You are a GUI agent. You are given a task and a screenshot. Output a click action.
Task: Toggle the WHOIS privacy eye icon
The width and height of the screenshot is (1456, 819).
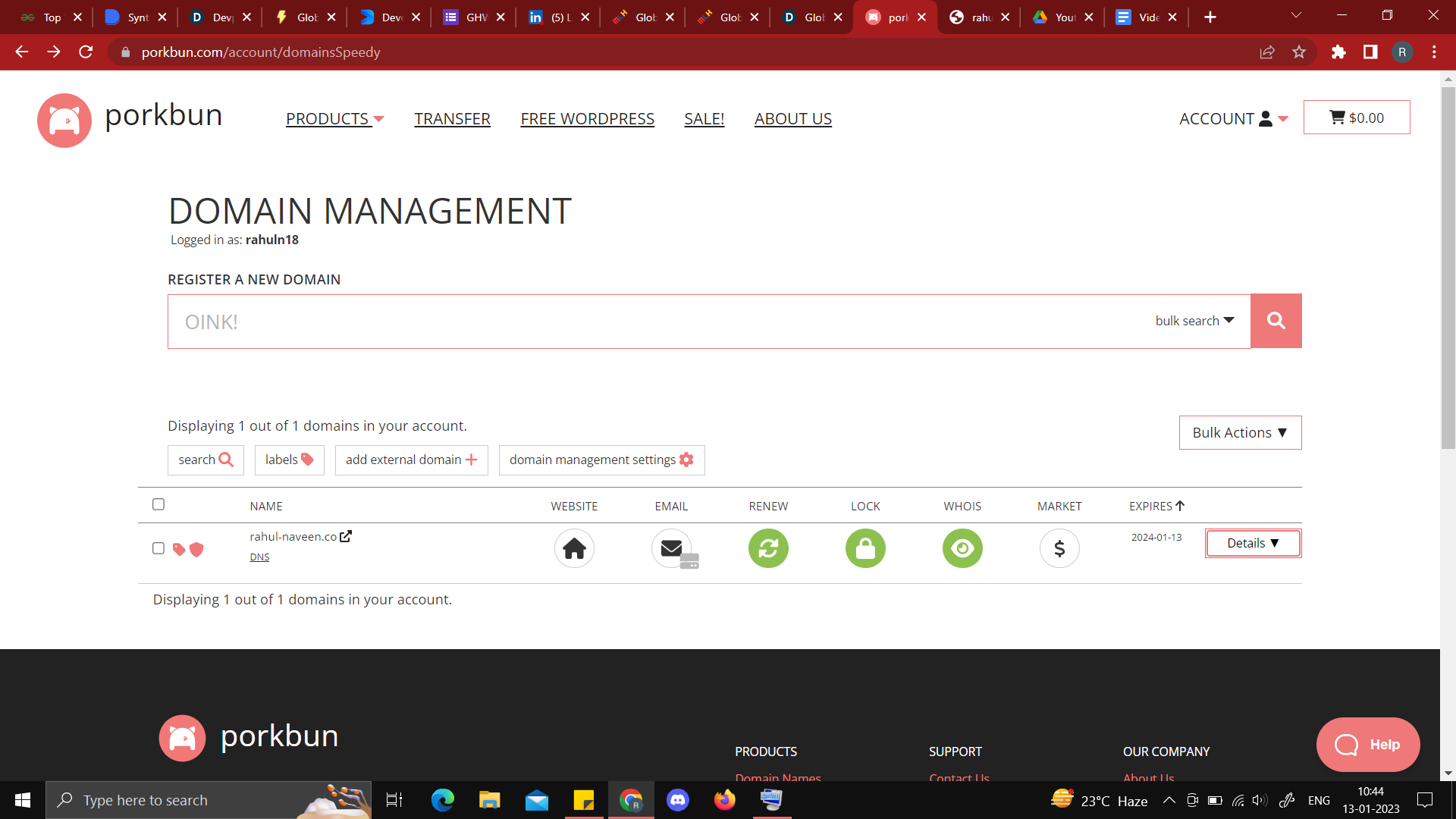pos(962,548)
